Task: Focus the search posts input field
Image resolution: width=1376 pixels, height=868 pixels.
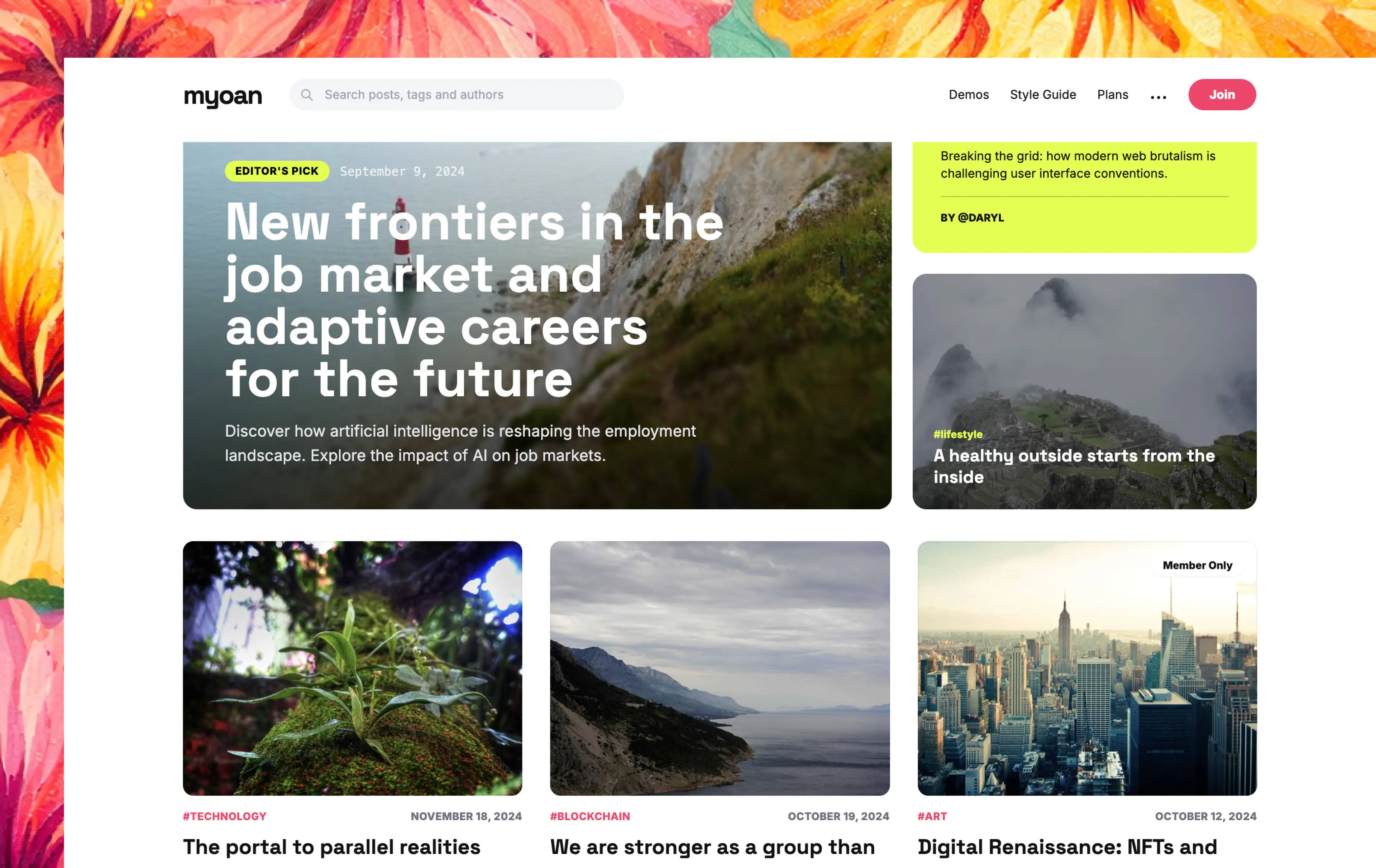Action: [x=457, y=95]
